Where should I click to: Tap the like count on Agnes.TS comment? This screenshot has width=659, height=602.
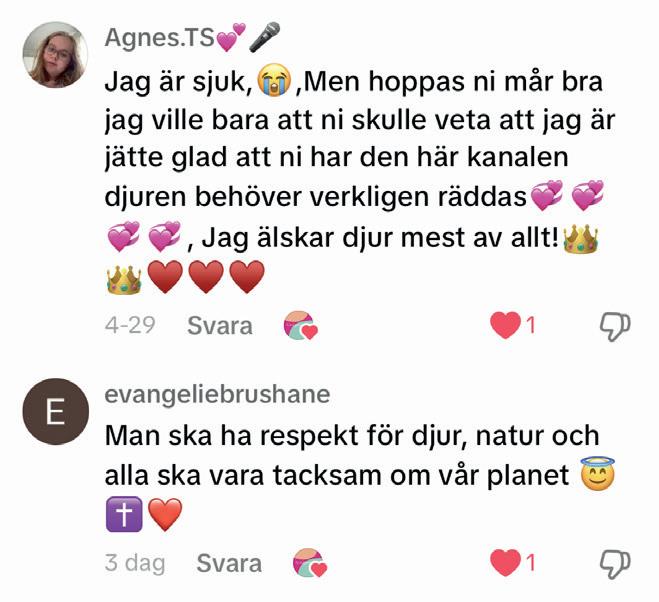click(530, 325)
